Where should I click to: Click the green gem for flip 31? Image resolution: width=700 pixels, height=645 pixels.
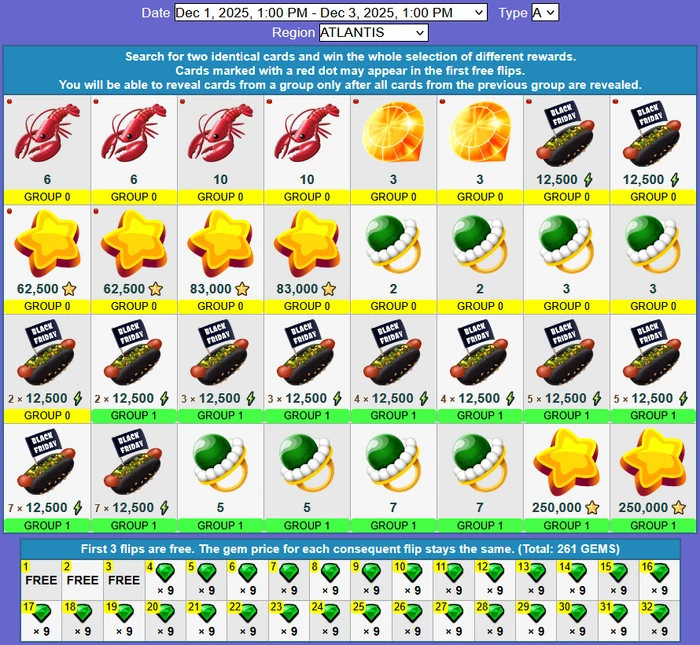click(x=619, y=613)
